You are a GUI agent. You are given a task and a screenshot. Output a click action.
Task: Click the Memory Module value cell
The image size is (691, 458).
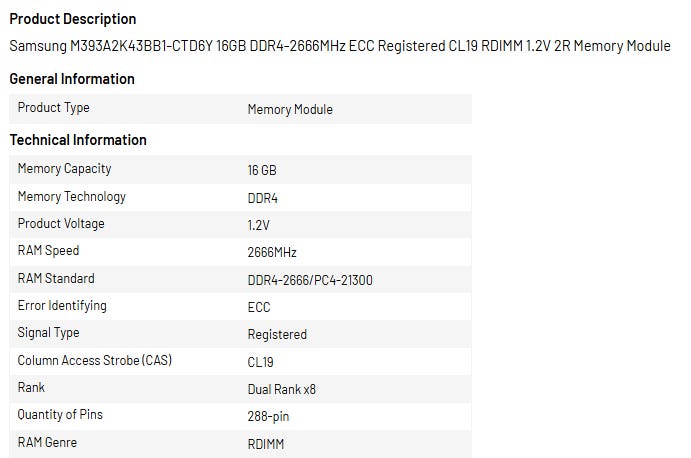290,109
